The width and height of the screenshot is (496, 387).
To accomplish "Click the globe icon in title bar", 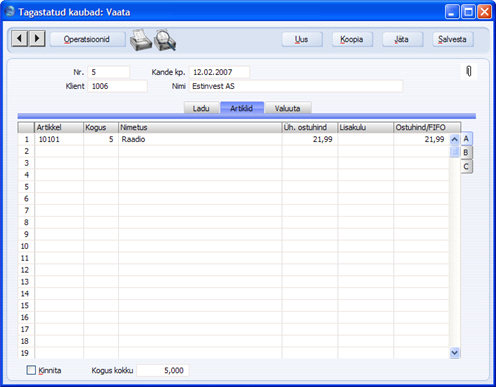I will coord(10,12).
